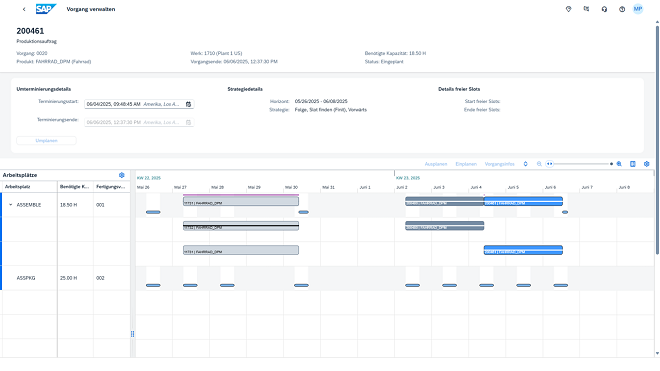Click the Benötigte K... column header
Screen dimensions: 660x371
click(x=75, y=187)
